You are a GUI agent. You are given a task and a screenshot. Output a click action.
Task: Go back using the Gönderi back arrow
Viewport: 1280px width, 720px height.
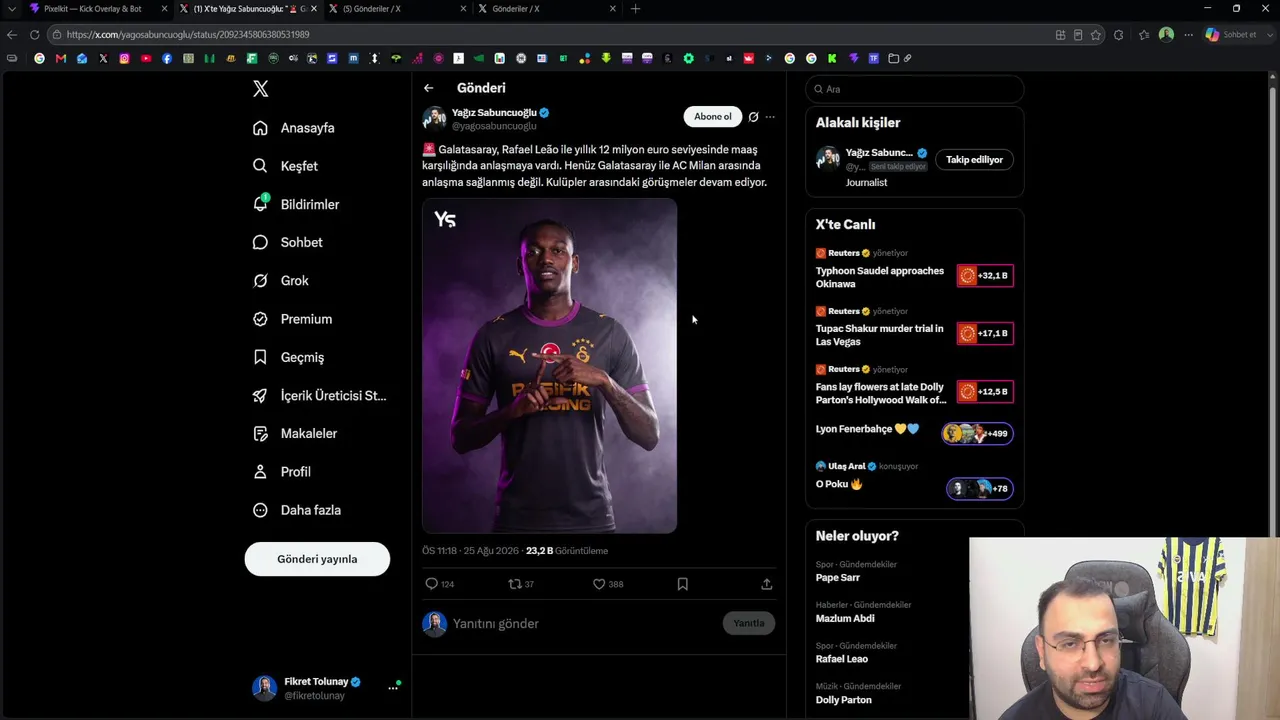pos(428,88)
